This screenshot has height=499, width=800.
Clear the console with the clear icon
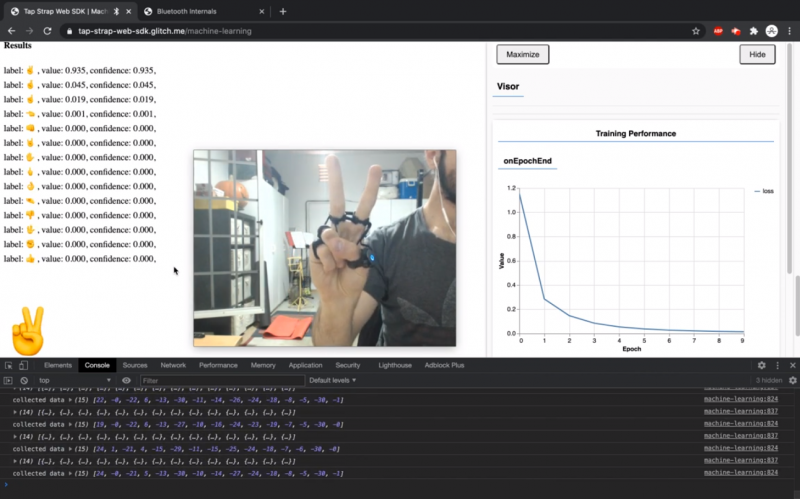25,381
